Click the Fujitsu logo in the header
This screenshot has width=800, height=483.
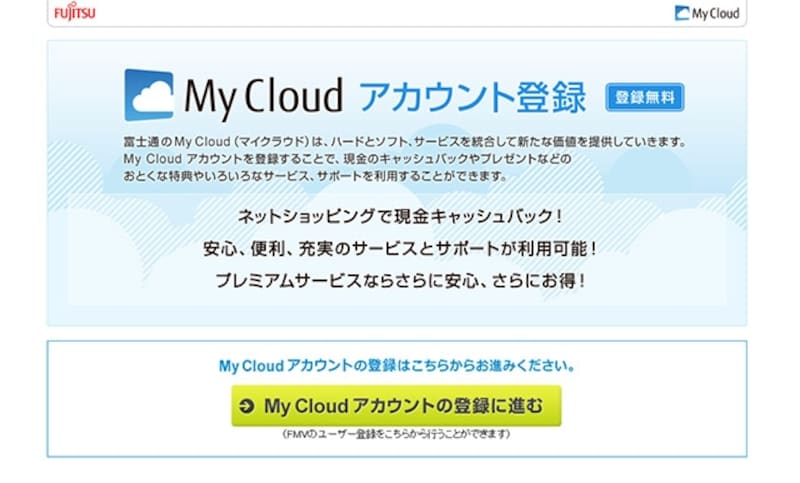point(75,14)
